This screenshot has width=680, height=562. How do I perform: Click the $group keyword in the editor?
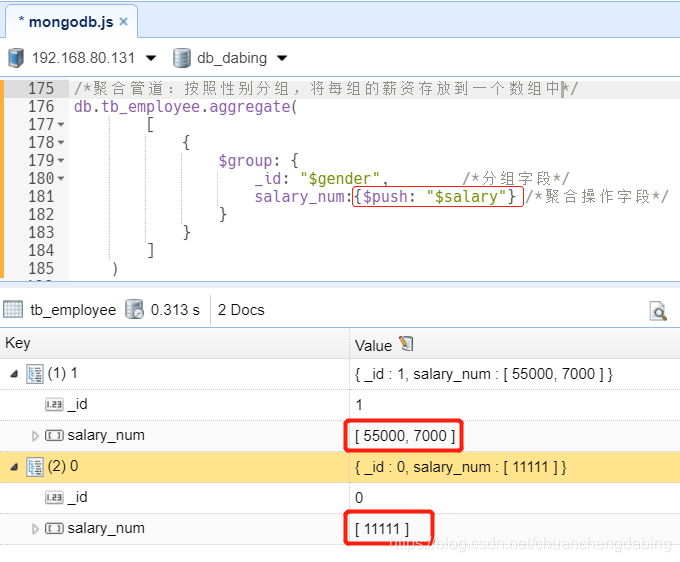(245, 161)
